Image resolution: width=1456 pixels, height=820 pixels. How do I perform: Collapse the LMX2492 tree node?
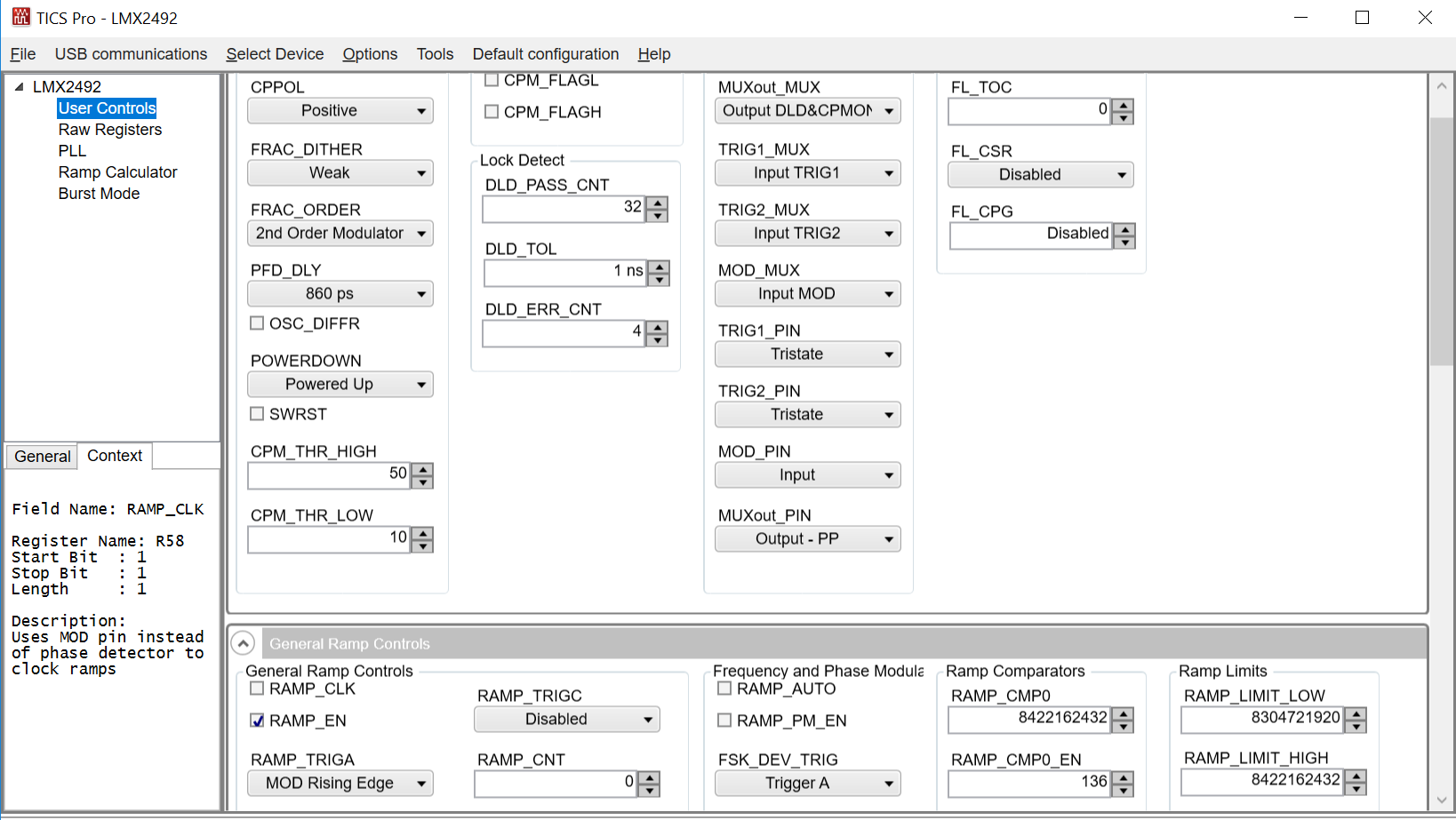click(19, 87)
